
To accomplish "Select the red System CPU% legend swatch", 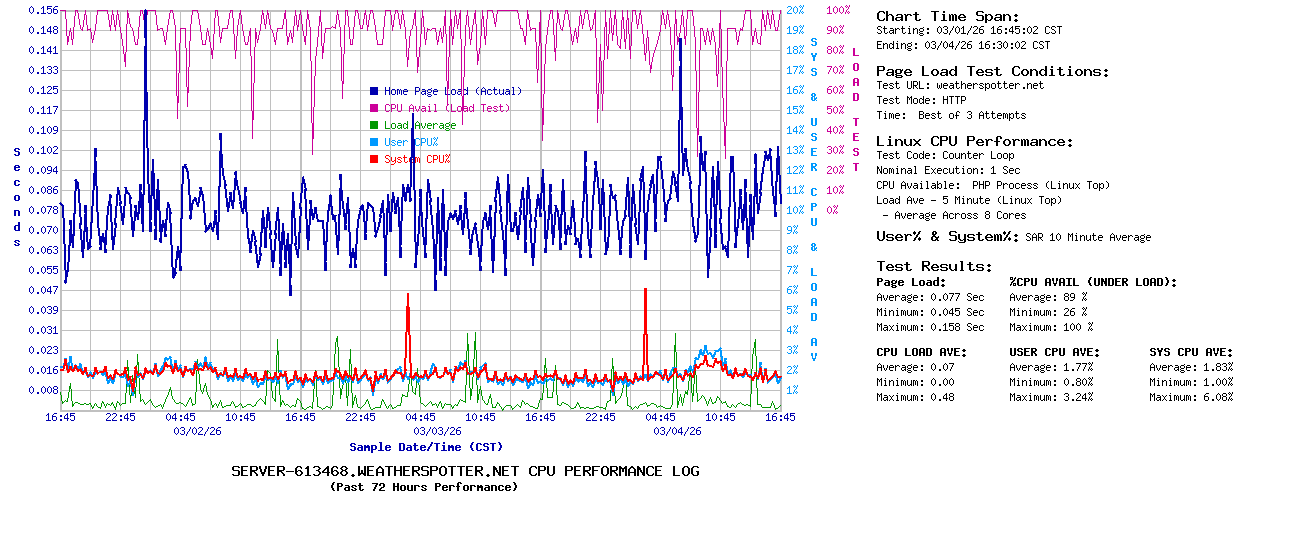I will click(374, 159).
